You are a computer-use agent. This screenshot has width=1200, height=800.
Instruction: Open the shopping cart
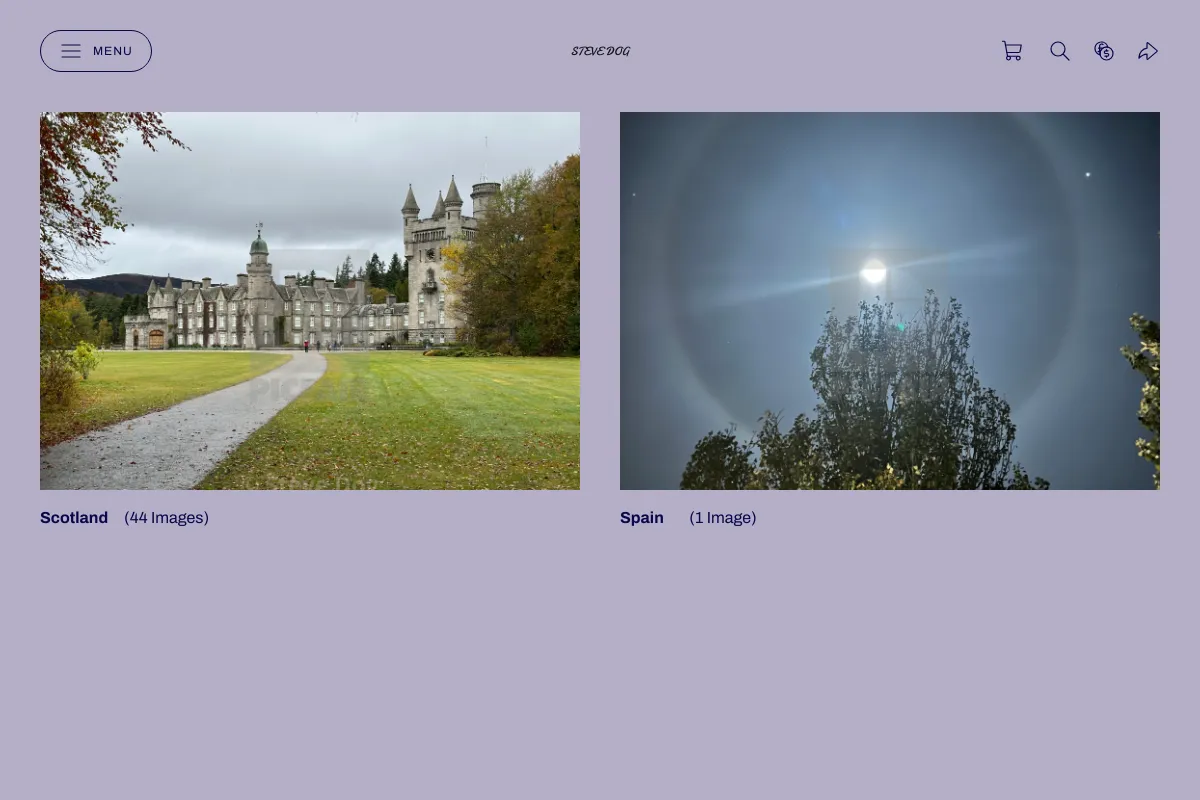pyautogui.click(x=1012, y=51)
